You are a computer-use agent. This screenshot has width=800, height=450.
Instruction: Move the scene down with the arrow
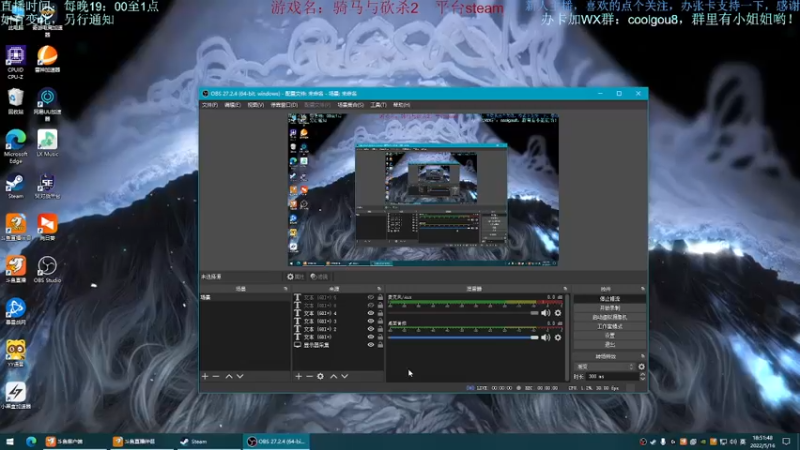click(x=240, y=376)
